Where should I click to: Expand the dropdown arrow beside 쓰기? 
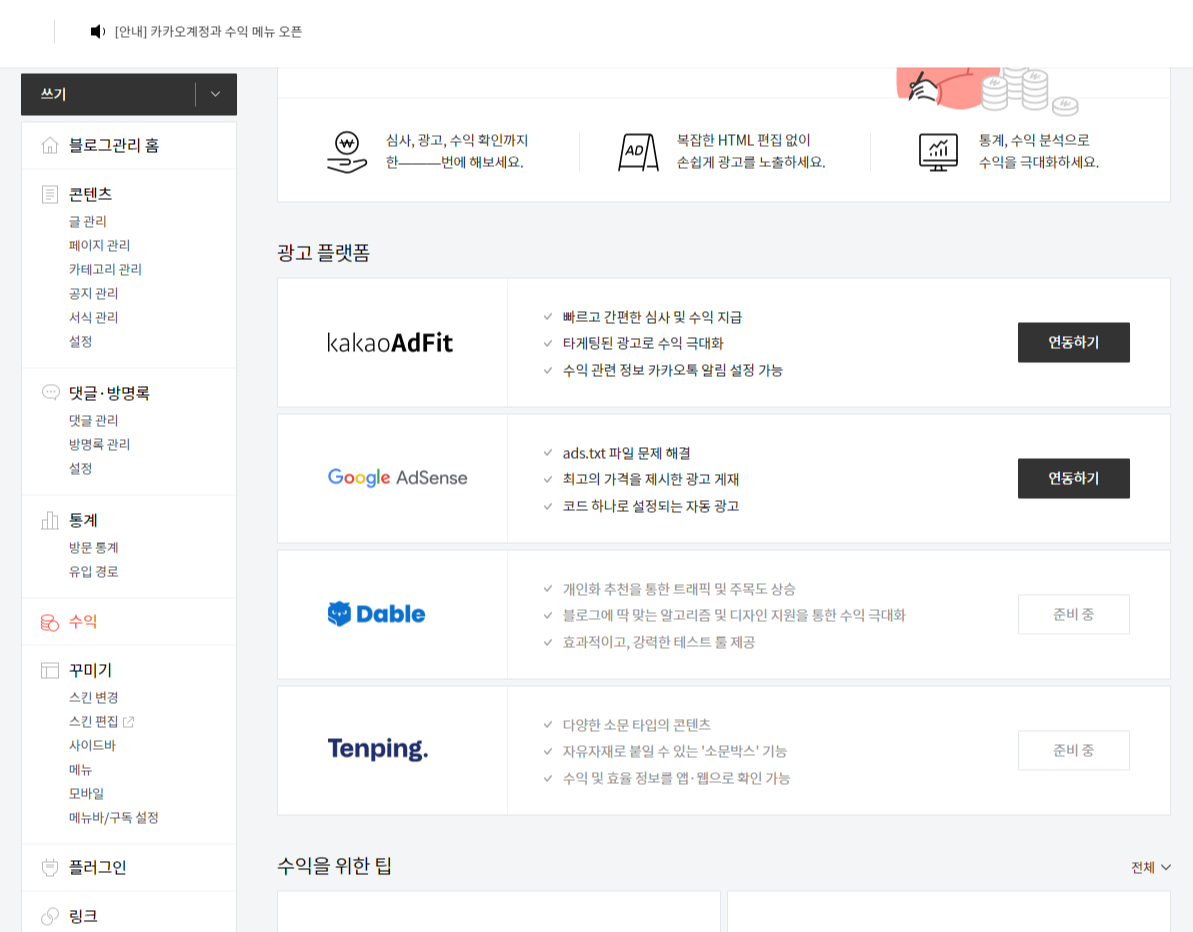pos(215,94)
